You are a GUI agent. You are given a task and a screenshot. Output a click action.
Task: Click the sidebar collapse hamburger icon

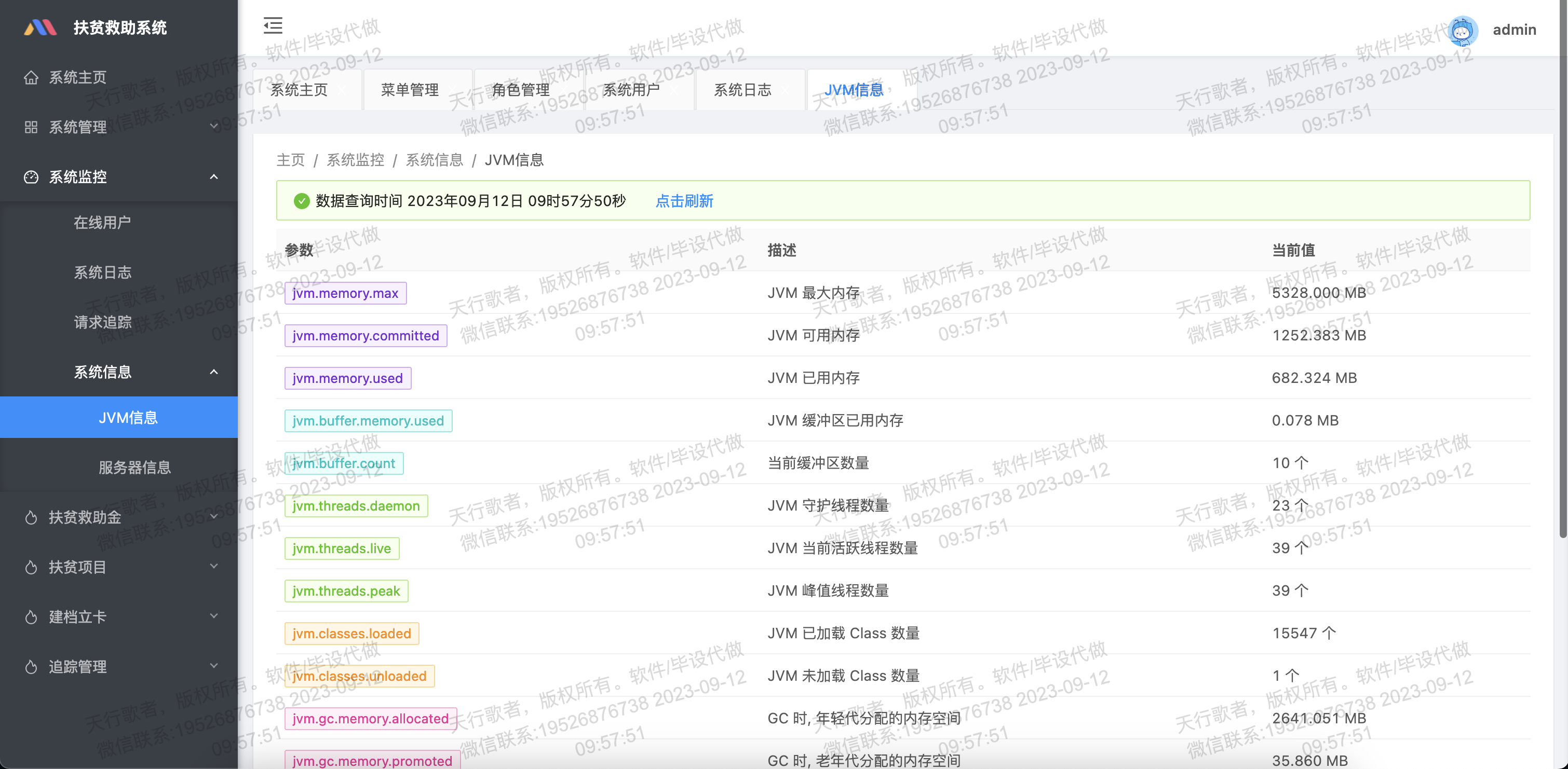(273, 25)
